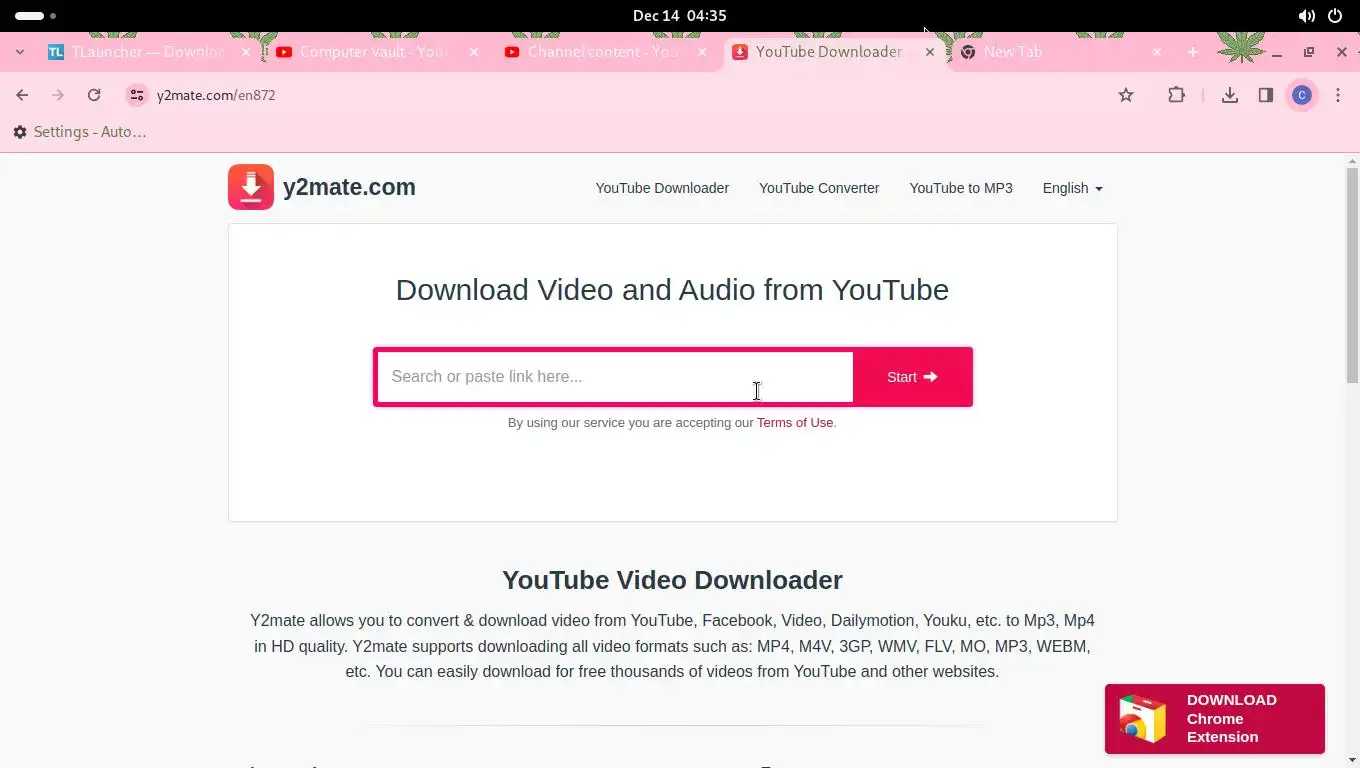Open the Chrome downloads icon

click(x=1230, y=95)
